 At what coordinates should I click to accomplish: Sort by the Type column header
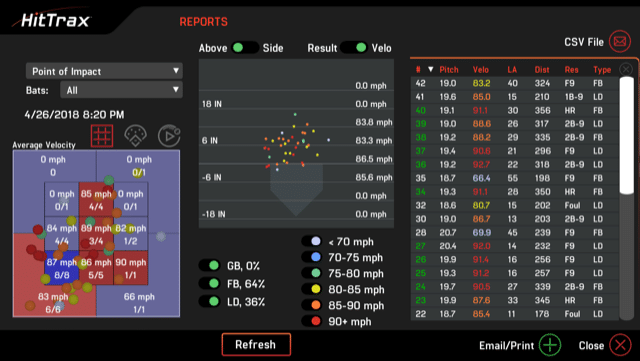point(602,70)
